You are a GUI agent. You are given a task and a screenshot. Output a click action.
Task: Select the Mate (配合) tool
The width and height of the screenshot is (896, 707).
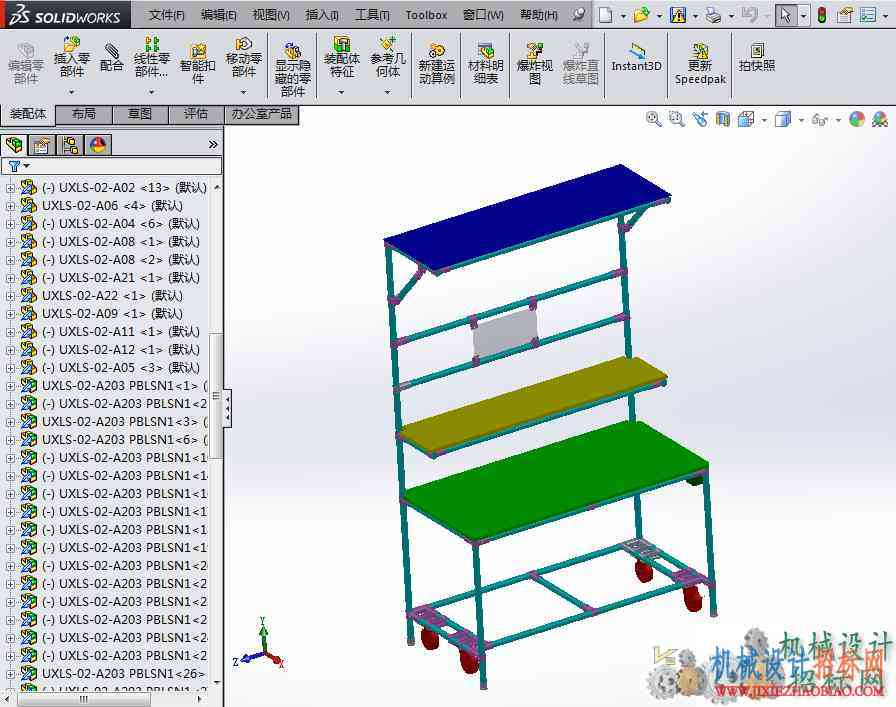(111, 57)
